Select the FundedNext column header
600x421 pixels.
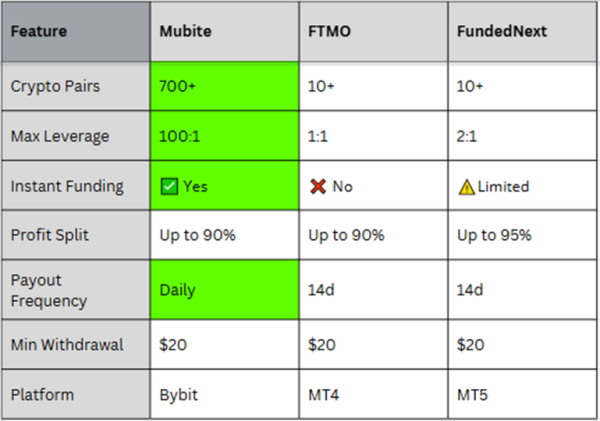[x=522, y=31]
